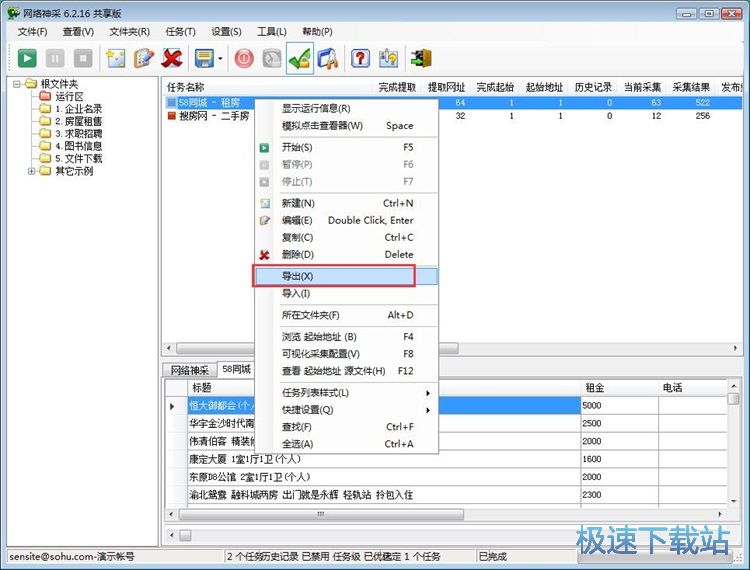Select the 4. 图书信息 folder
The height and width of the screenshot is (570, 750).
click(78, 146)
